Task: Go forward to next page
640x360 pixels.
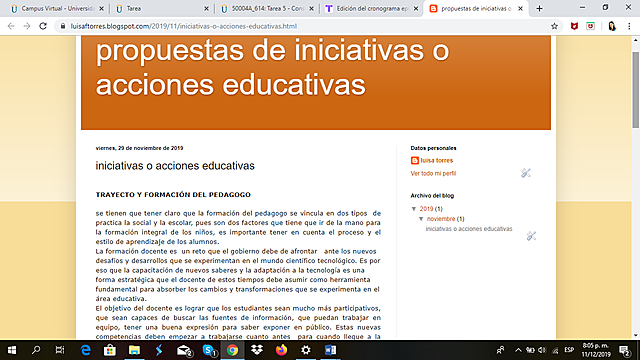Action: point(27,26)
